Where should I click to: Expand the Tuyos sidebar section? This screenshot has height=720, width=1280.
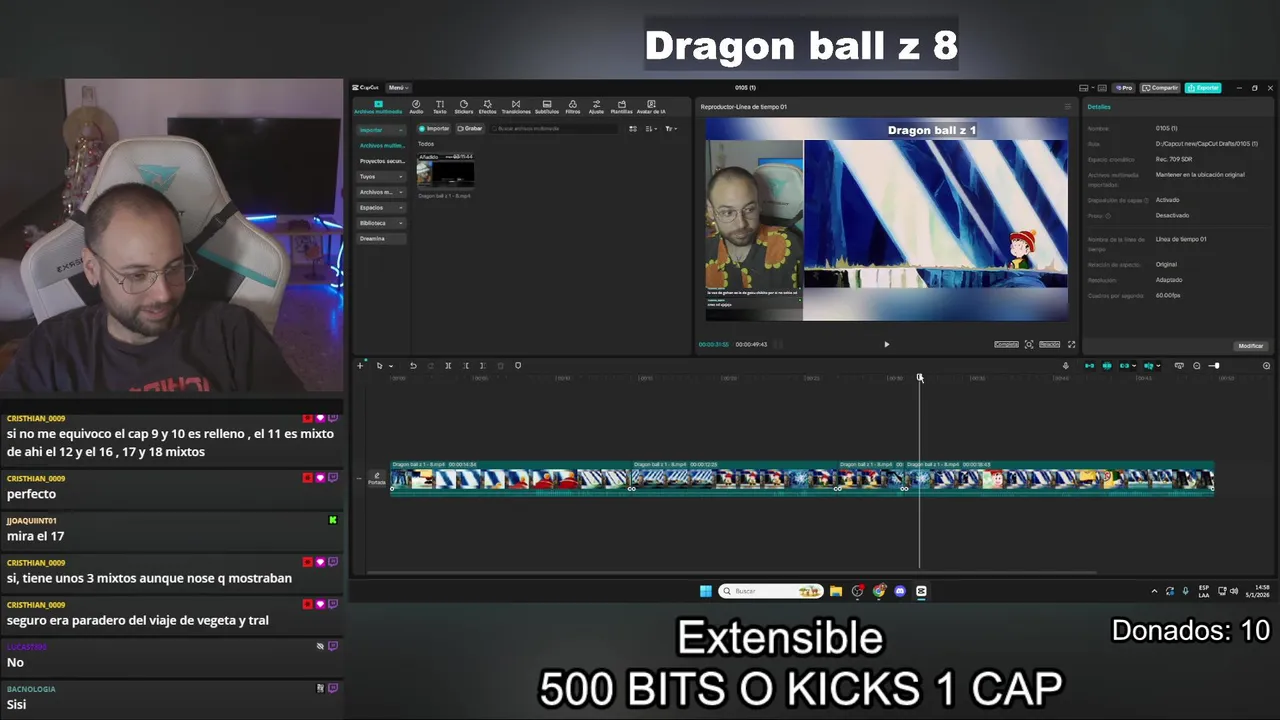(381, 176)
